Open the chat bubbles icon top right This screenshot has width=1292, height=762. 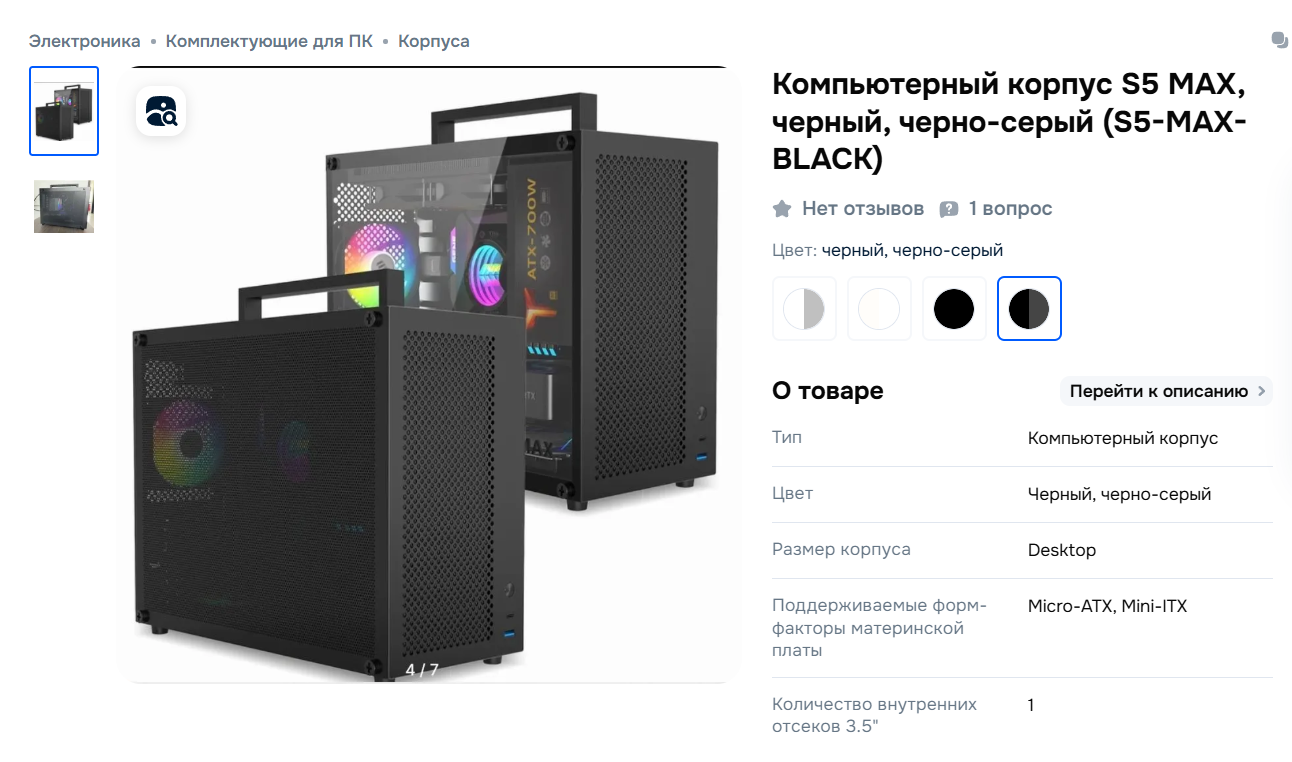point(1279,40)
